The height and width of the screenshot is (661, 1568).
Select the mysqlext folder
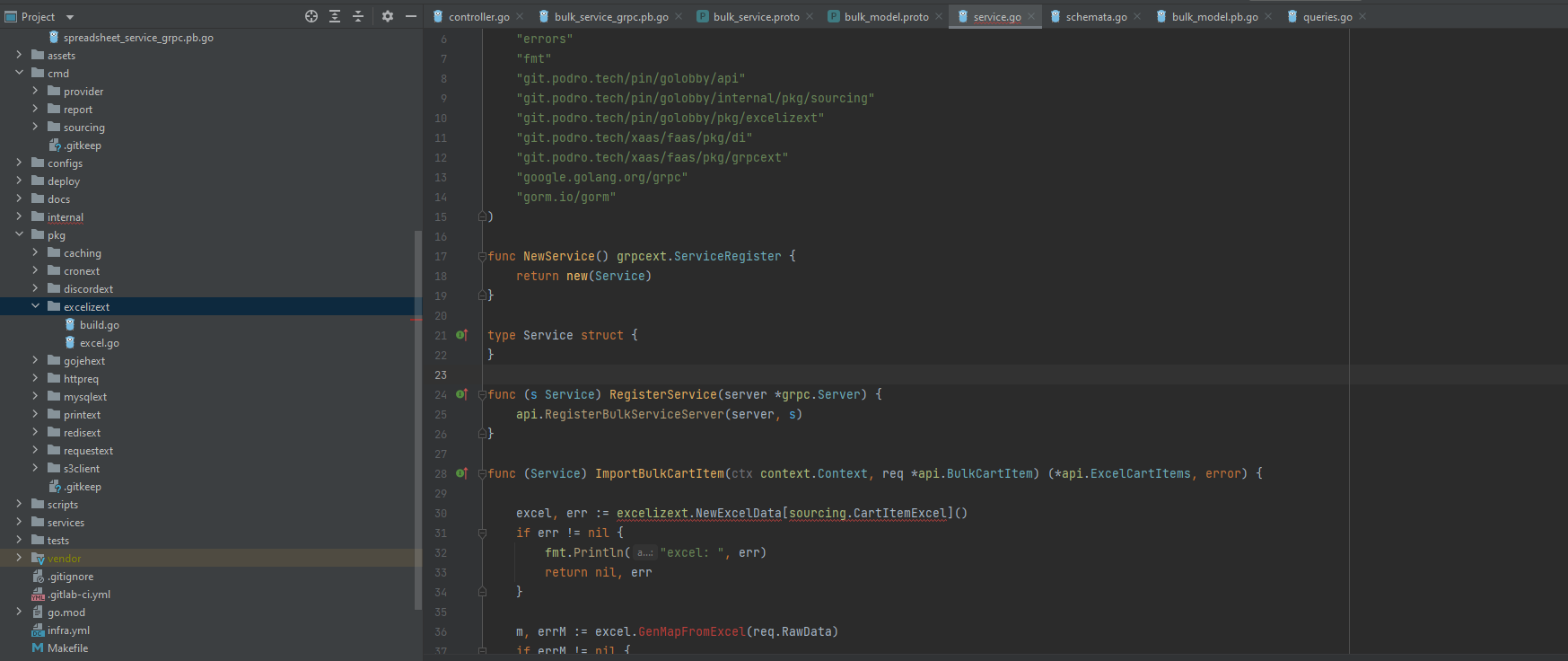pyautogui.click(x=84, y=397)
